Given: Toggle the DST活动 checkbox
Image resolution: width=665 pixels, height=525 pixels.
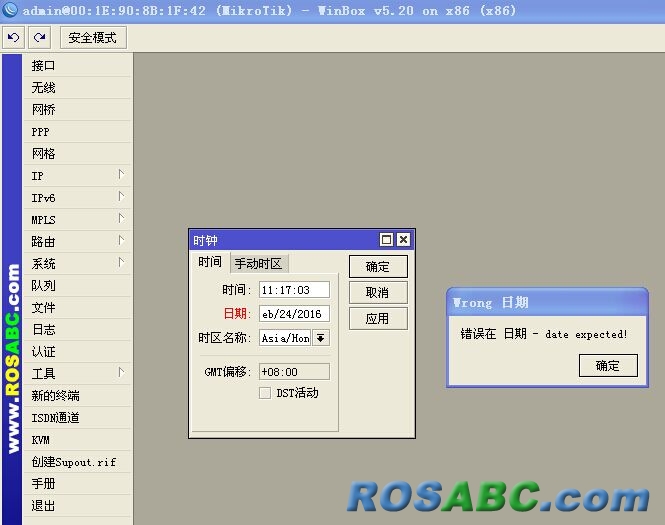Looking at the screenshot, I should point(265,393).
